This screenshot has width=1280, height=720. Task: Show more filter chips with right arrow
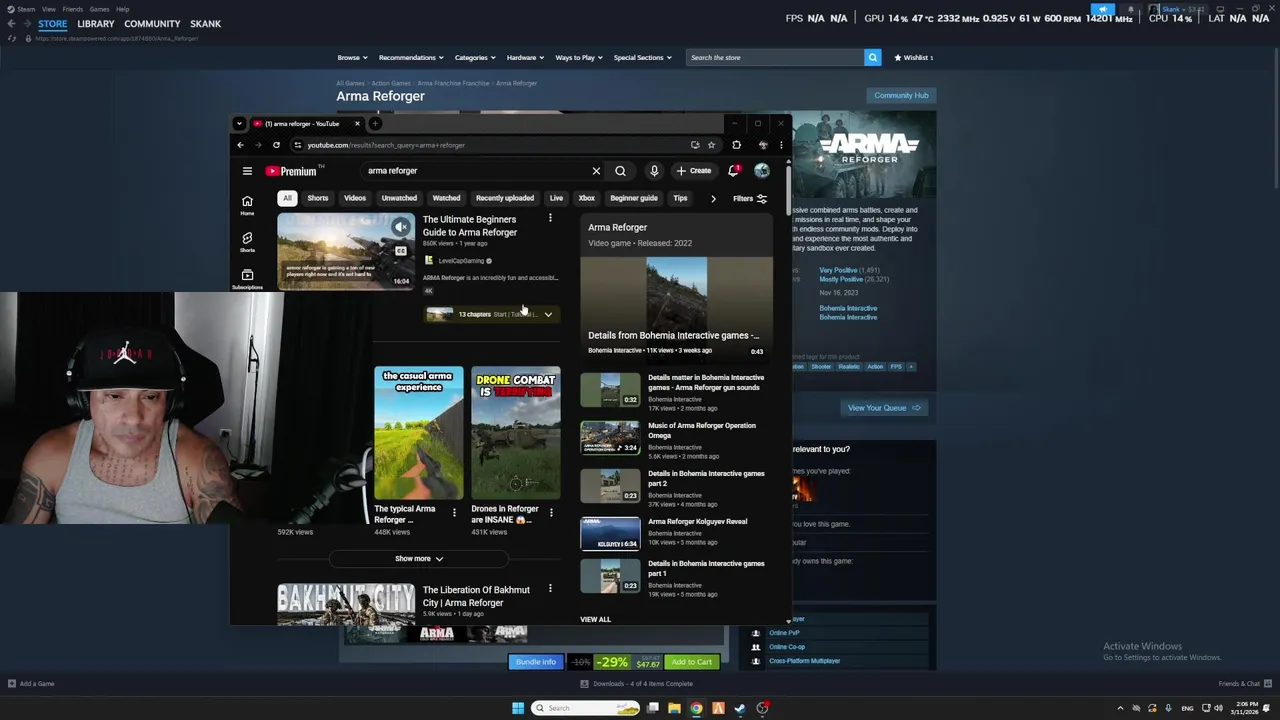pyautogui.click(x=713, y=198)
